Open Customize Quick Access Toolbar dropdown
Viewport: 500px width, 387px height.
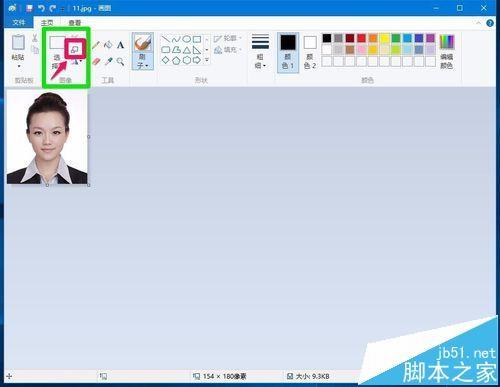coord(63,9)
